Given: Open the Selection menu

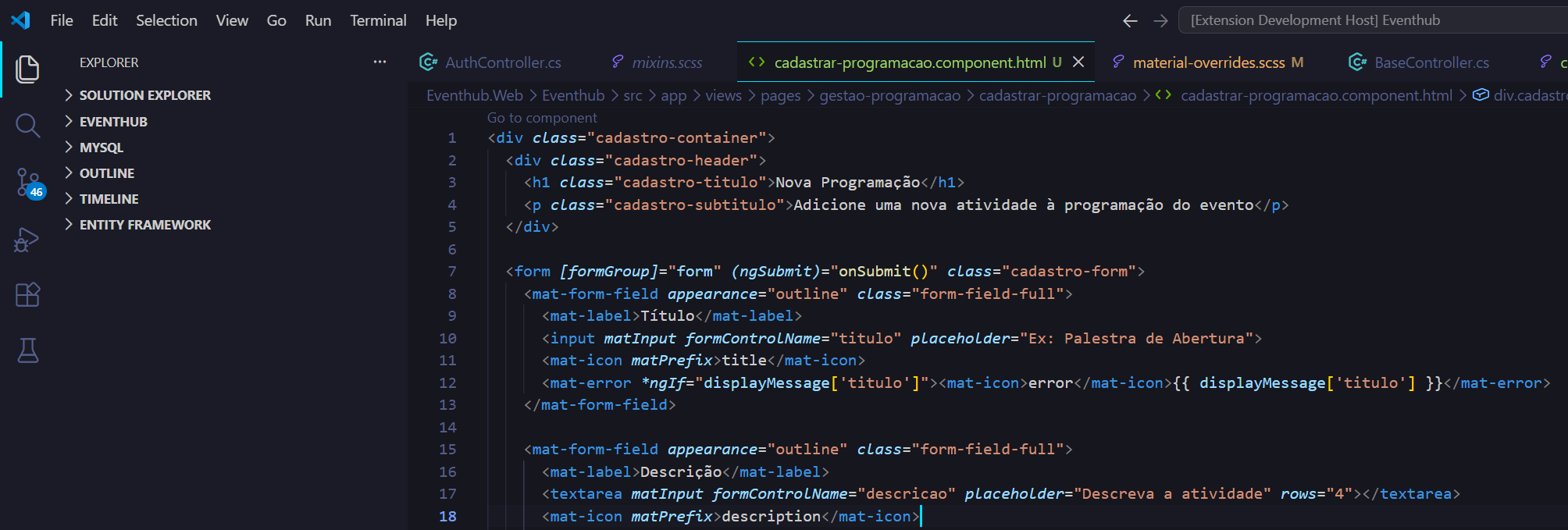Looking at the screenshot, I should (x=166, y=21).
